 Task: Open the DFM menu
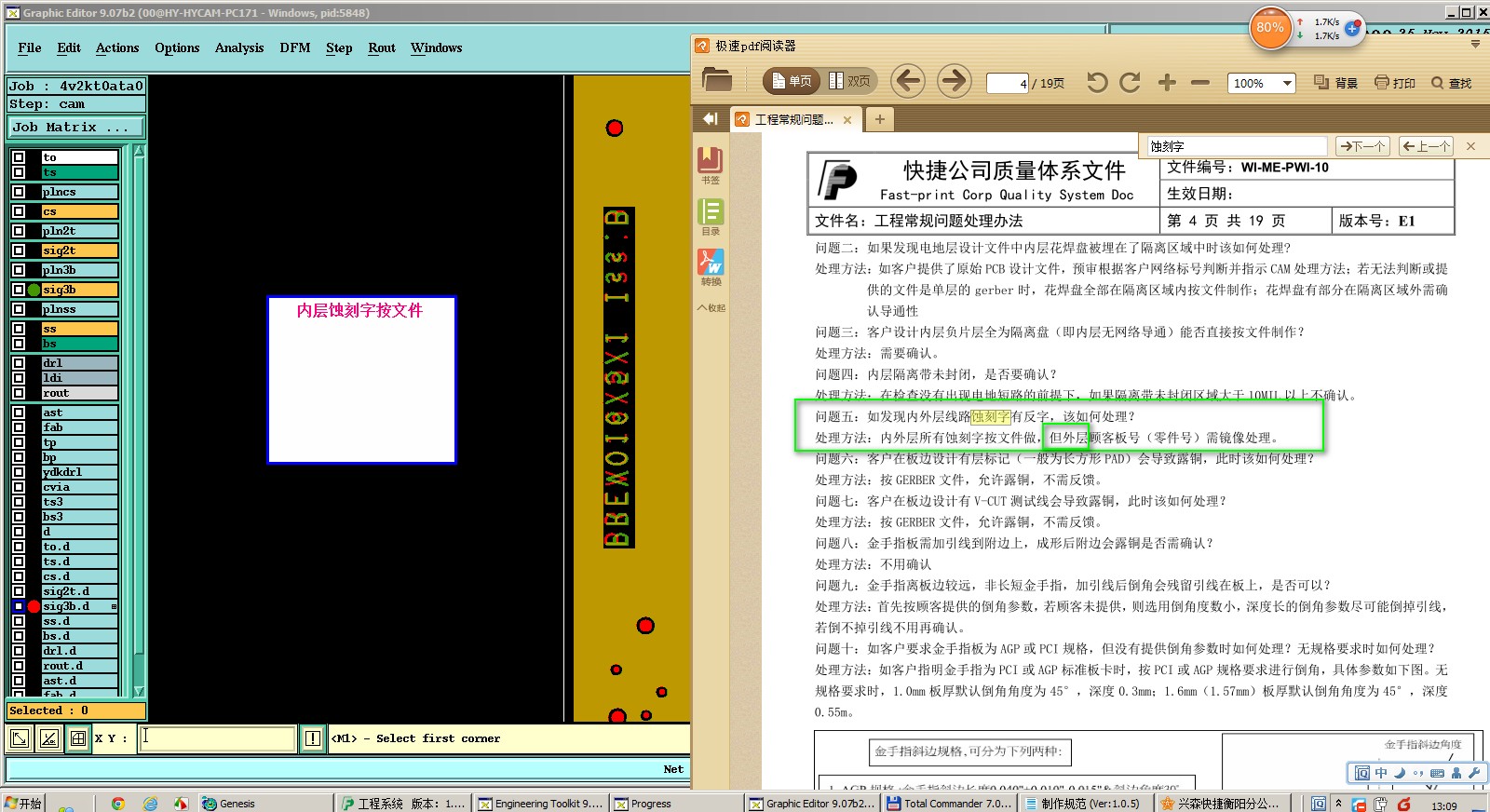tap(295, 47)
